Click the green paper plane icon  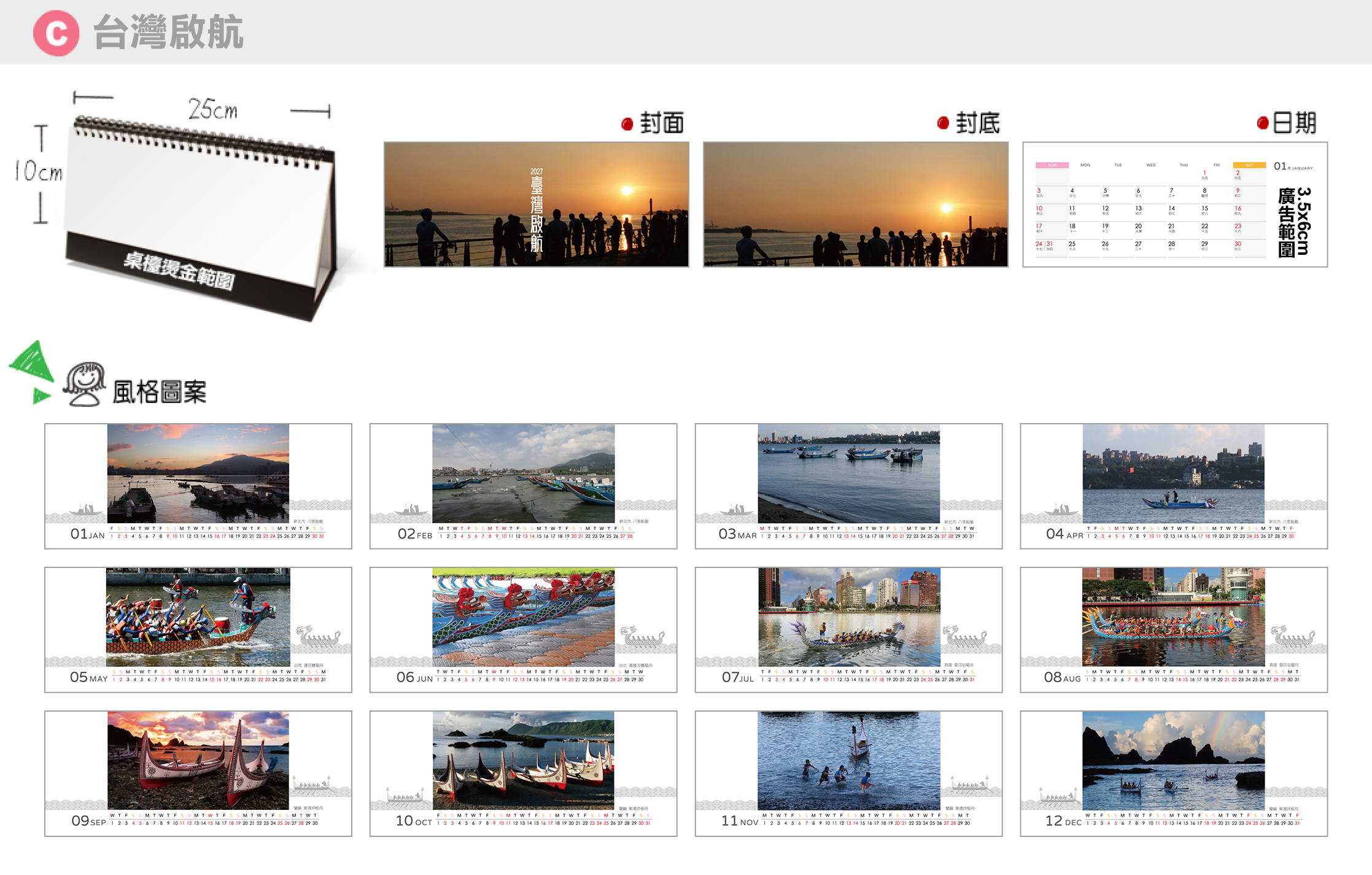pyautogui.click(x=32, y=371)
